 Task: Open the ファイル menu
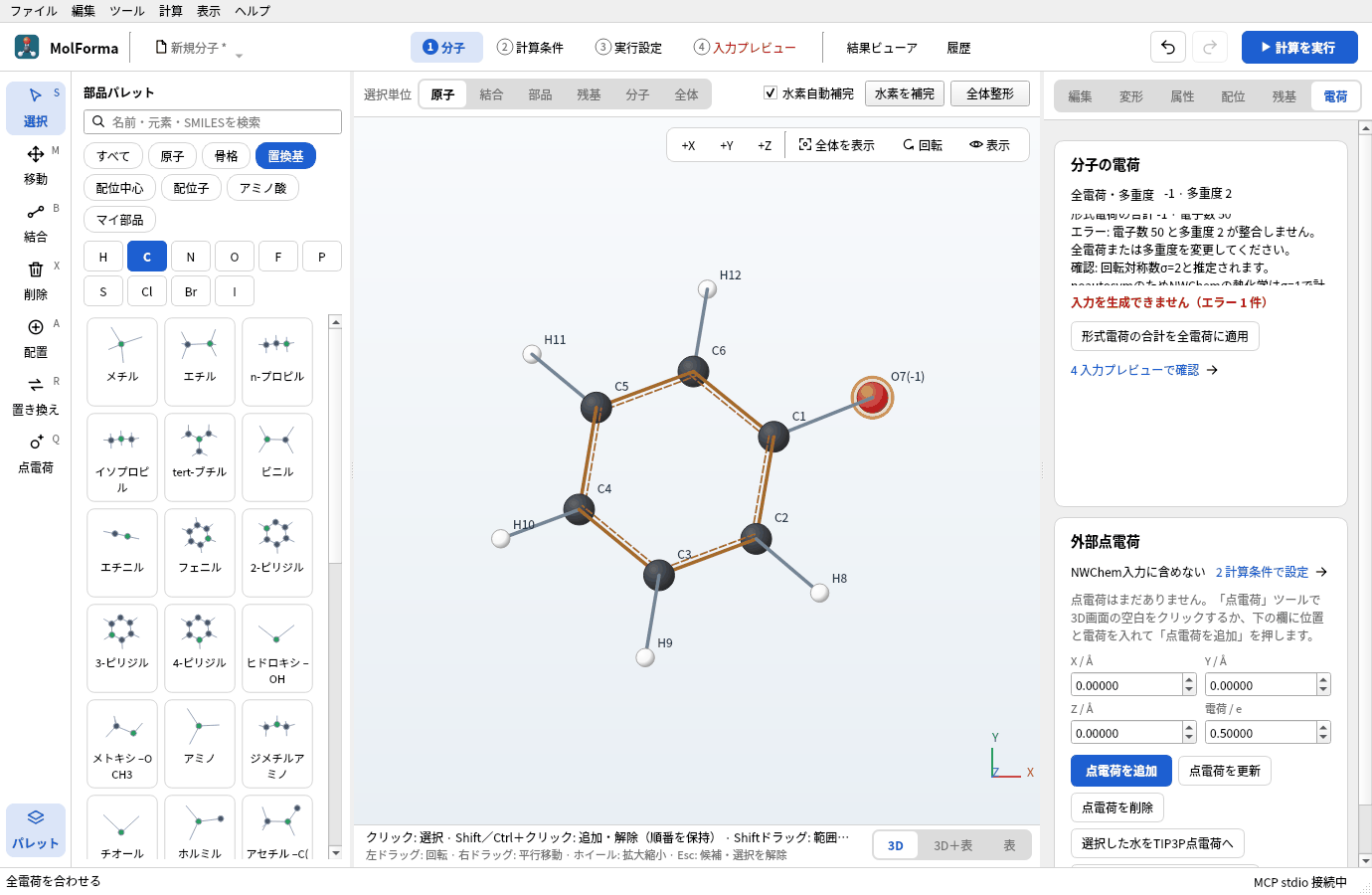pos(34,11)
